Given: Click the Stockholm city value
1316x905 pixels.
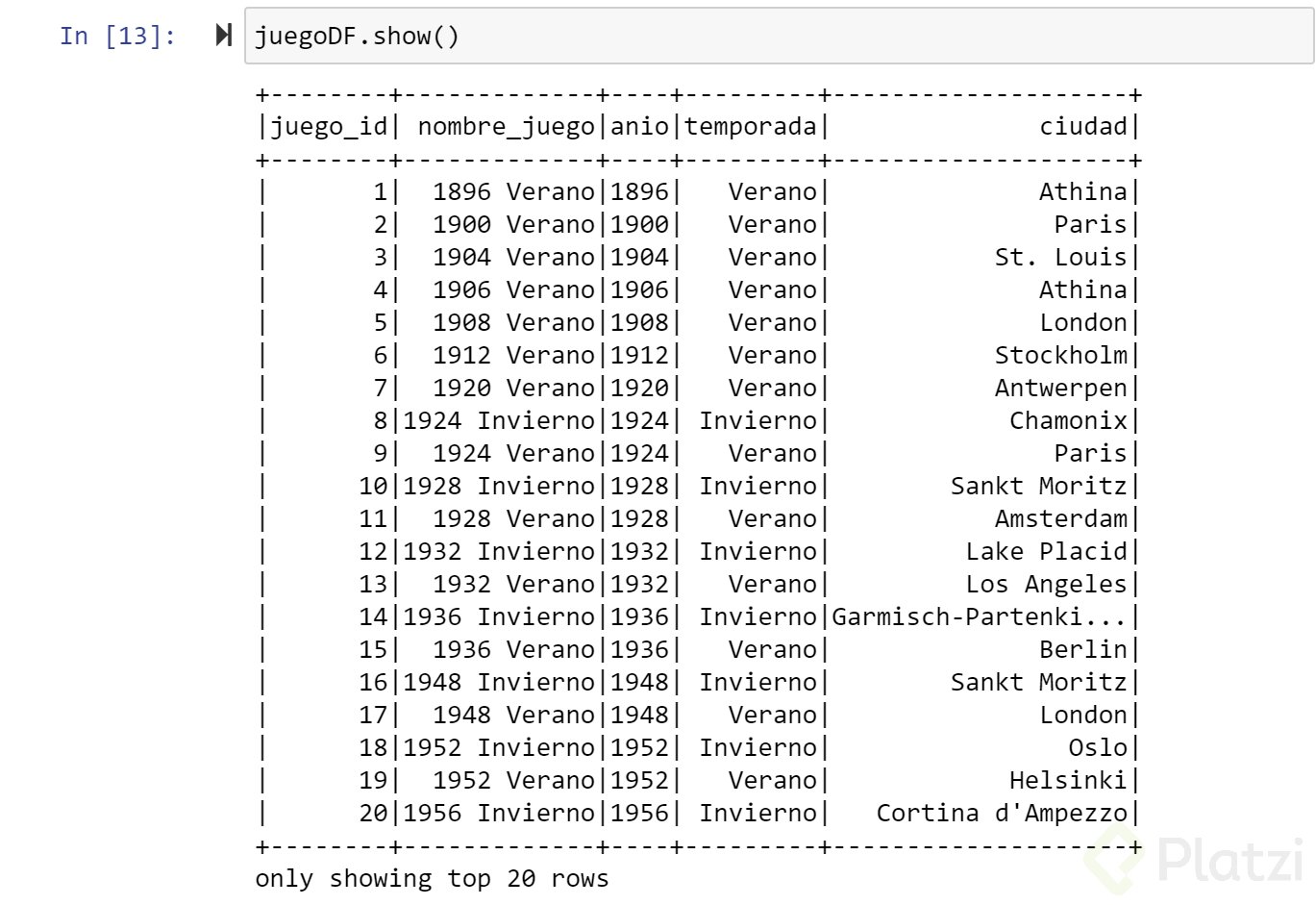Looking at the screenshot, I should click(x=1060, y=355).
